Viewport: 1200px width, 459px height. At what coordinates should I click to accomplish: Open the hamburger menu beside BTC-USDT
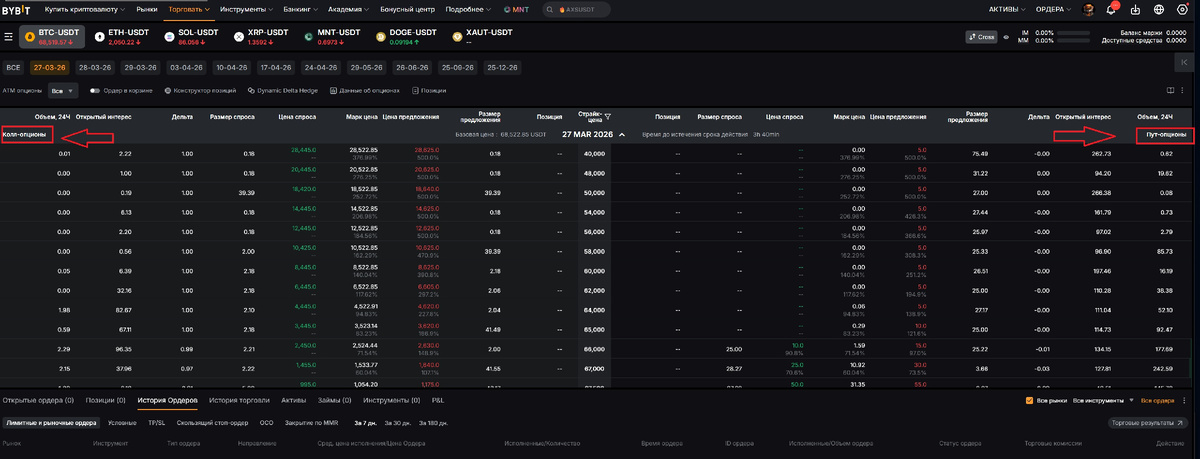pyautogui.click(x=8, y=36)
